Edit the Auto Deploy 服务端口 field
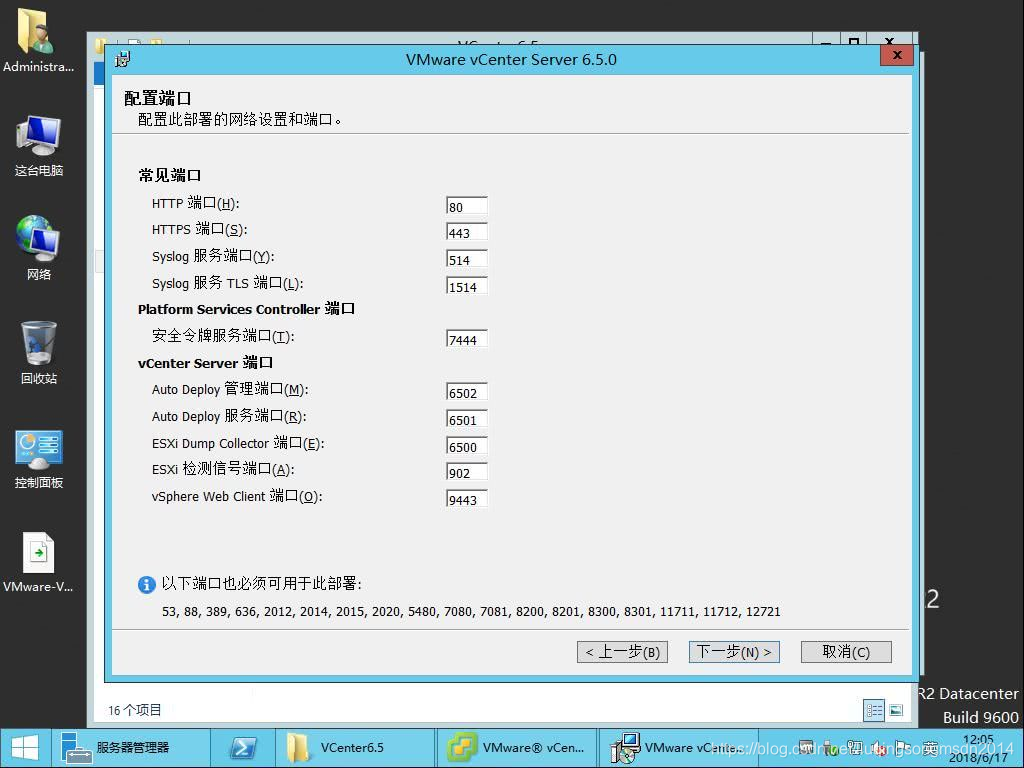Screen dimensions: 1024x768 click(467, 419)
